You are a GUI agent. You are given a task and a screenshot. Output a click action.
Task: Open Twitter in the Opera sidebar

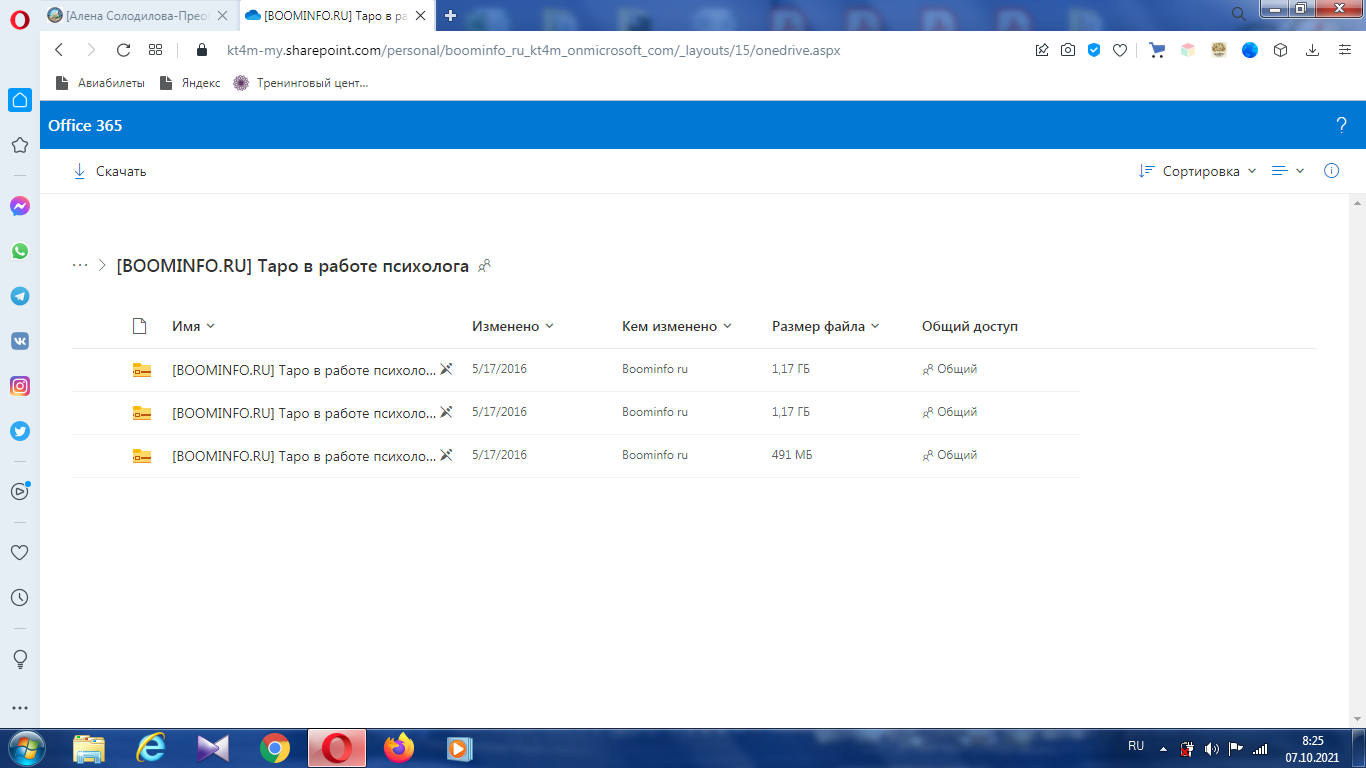[x=20, y=431]
